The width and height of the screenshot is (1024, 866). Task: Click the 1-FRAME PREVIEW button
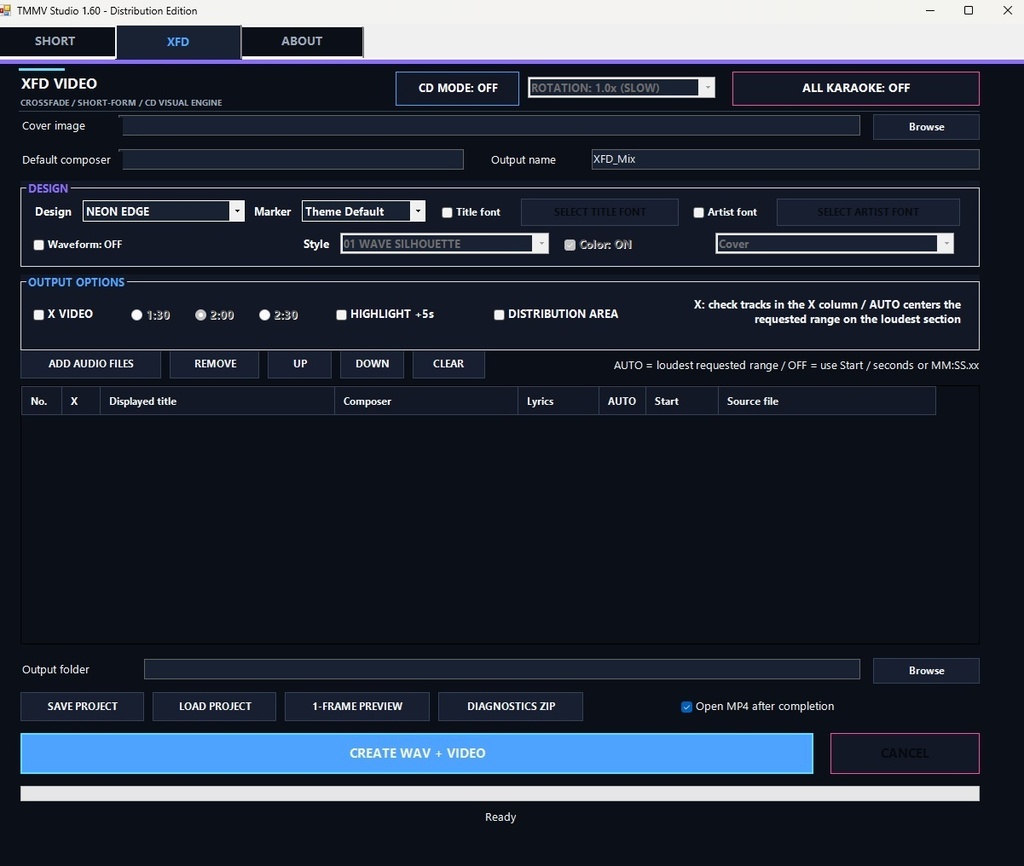[x=357, y=706]
